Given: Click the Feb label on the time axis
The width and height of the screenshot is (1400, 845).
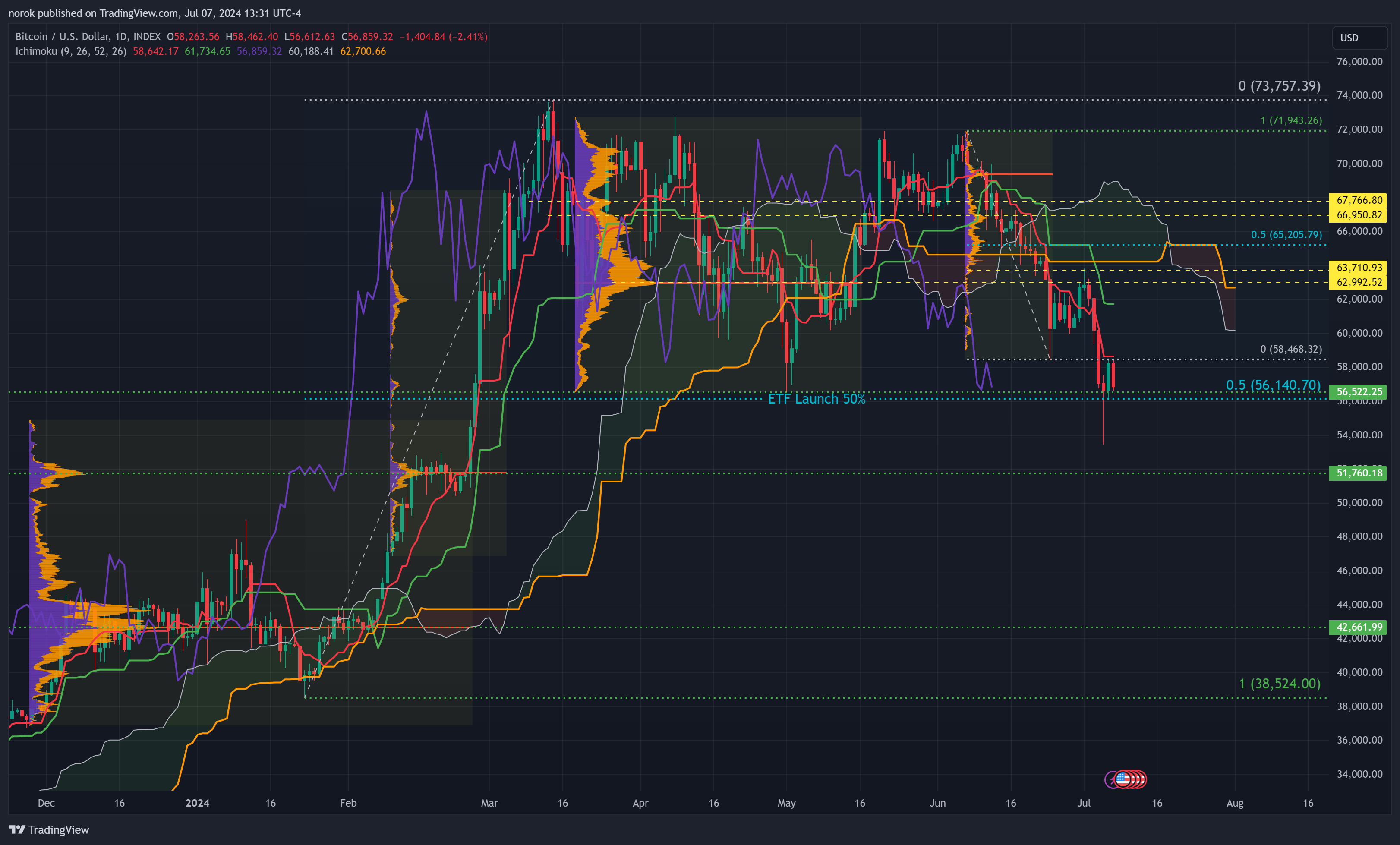Looking at the screenshot, I should 348,803.
